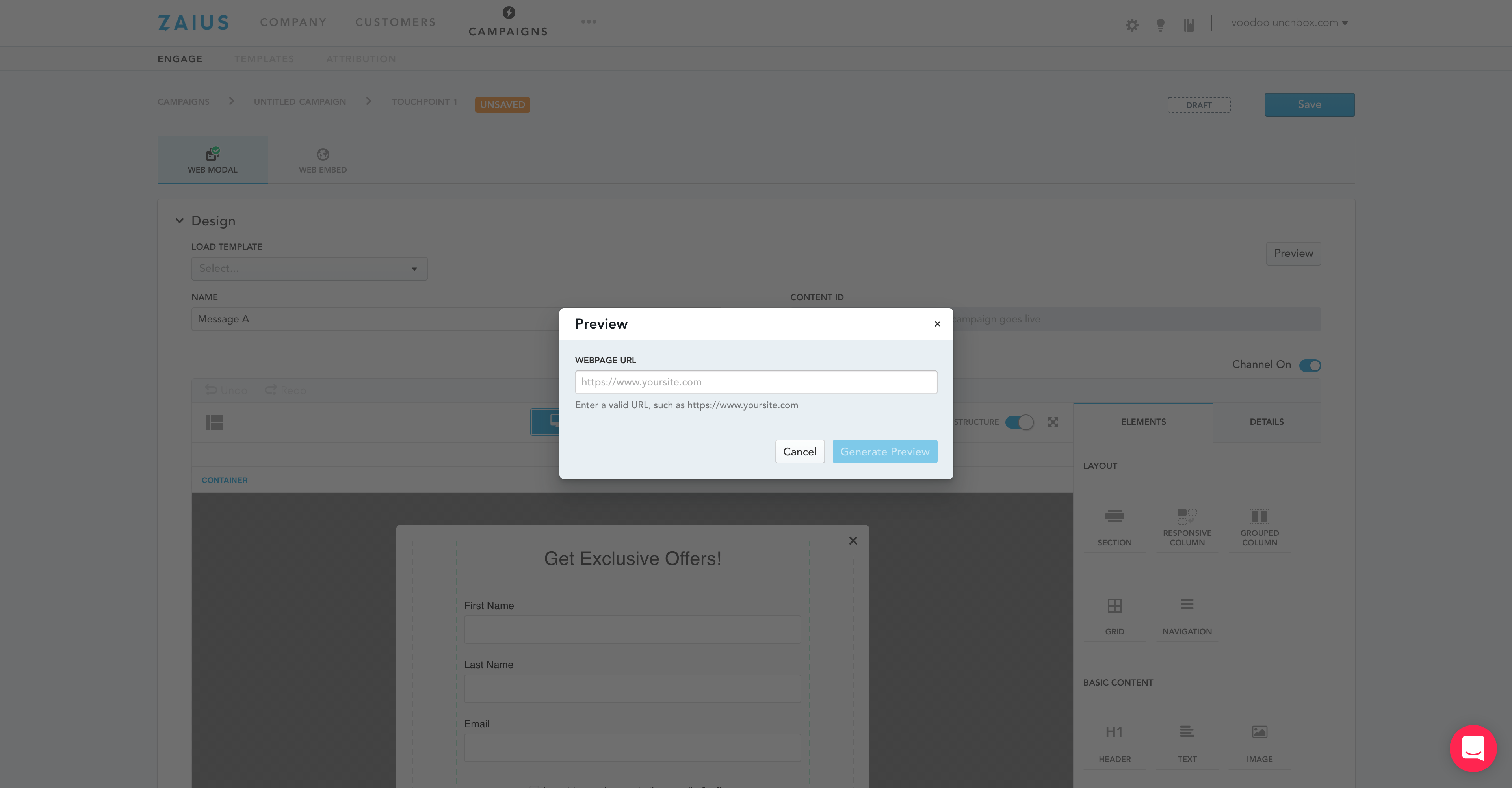Add a Grouped Column element

pyautogui.click(x=1259, y=527)
